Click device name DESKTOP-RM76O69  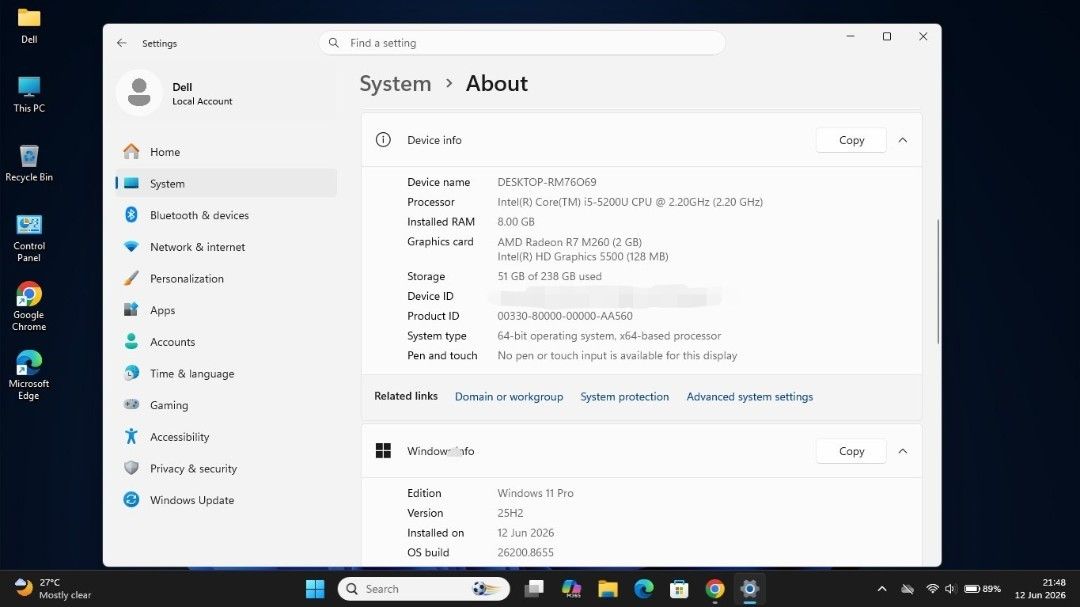point(547,182)
